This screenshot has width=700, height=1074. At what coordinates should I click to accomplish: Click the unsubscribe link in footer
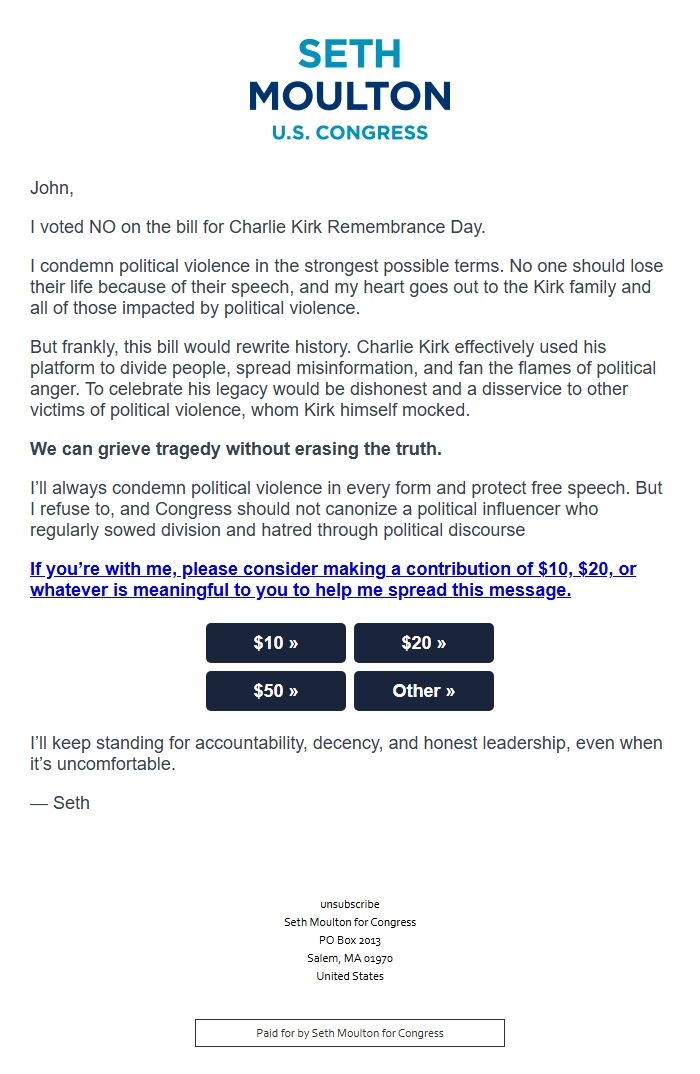click(350, 904)
